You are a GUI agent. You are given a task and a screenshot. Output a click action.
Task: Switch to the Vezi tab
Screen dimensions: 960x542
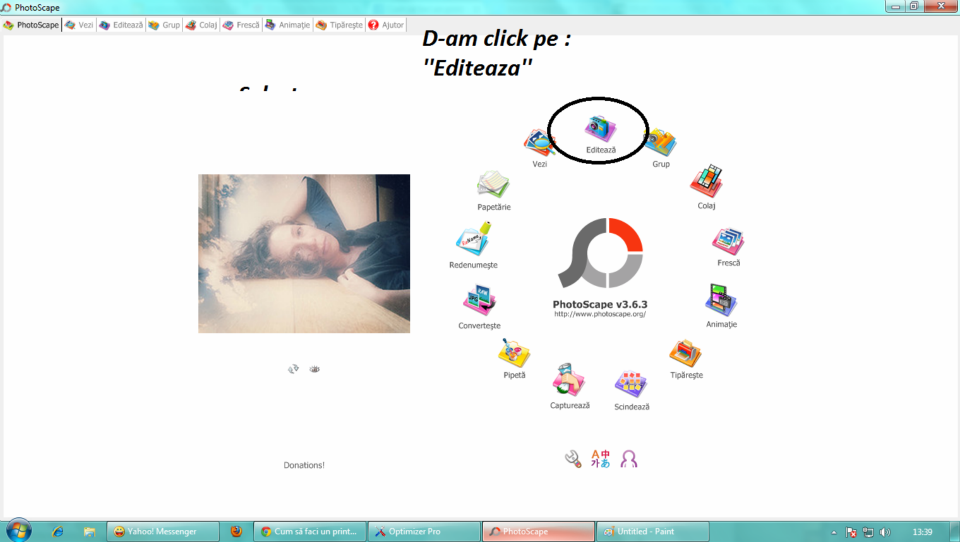point(79,25)
